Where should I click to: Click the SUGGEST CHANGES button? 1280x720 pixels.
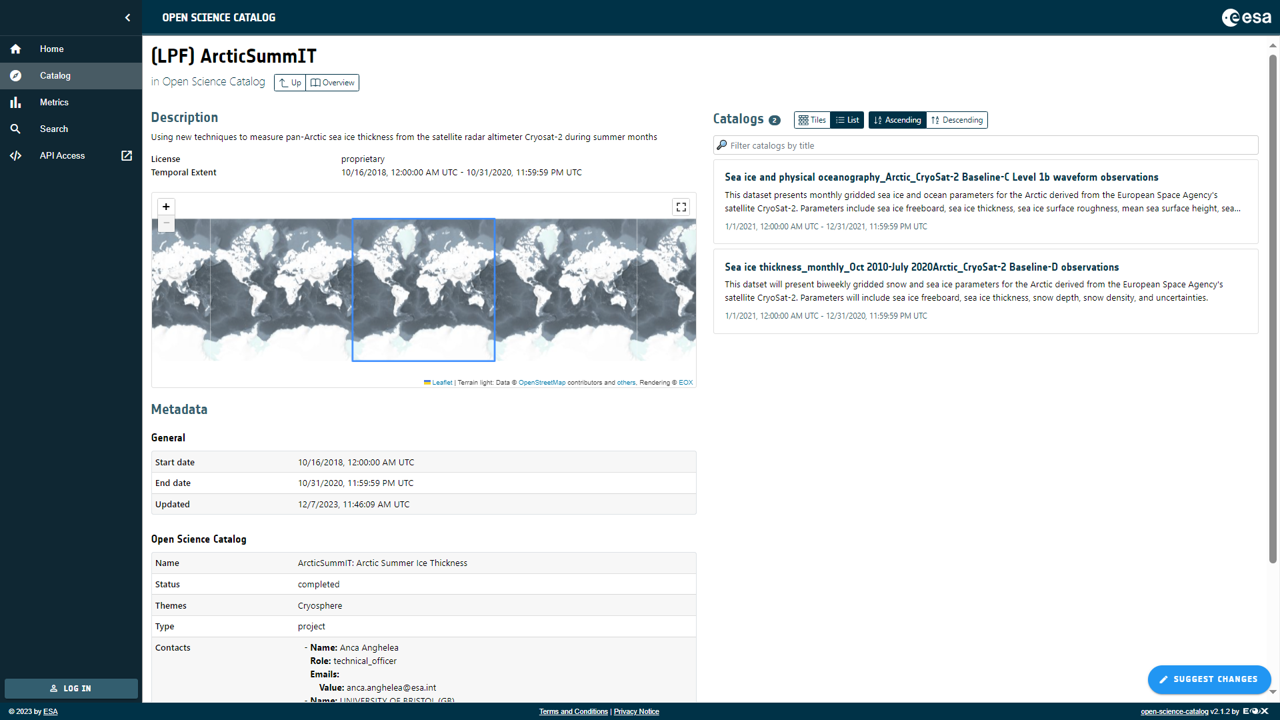1209,679
